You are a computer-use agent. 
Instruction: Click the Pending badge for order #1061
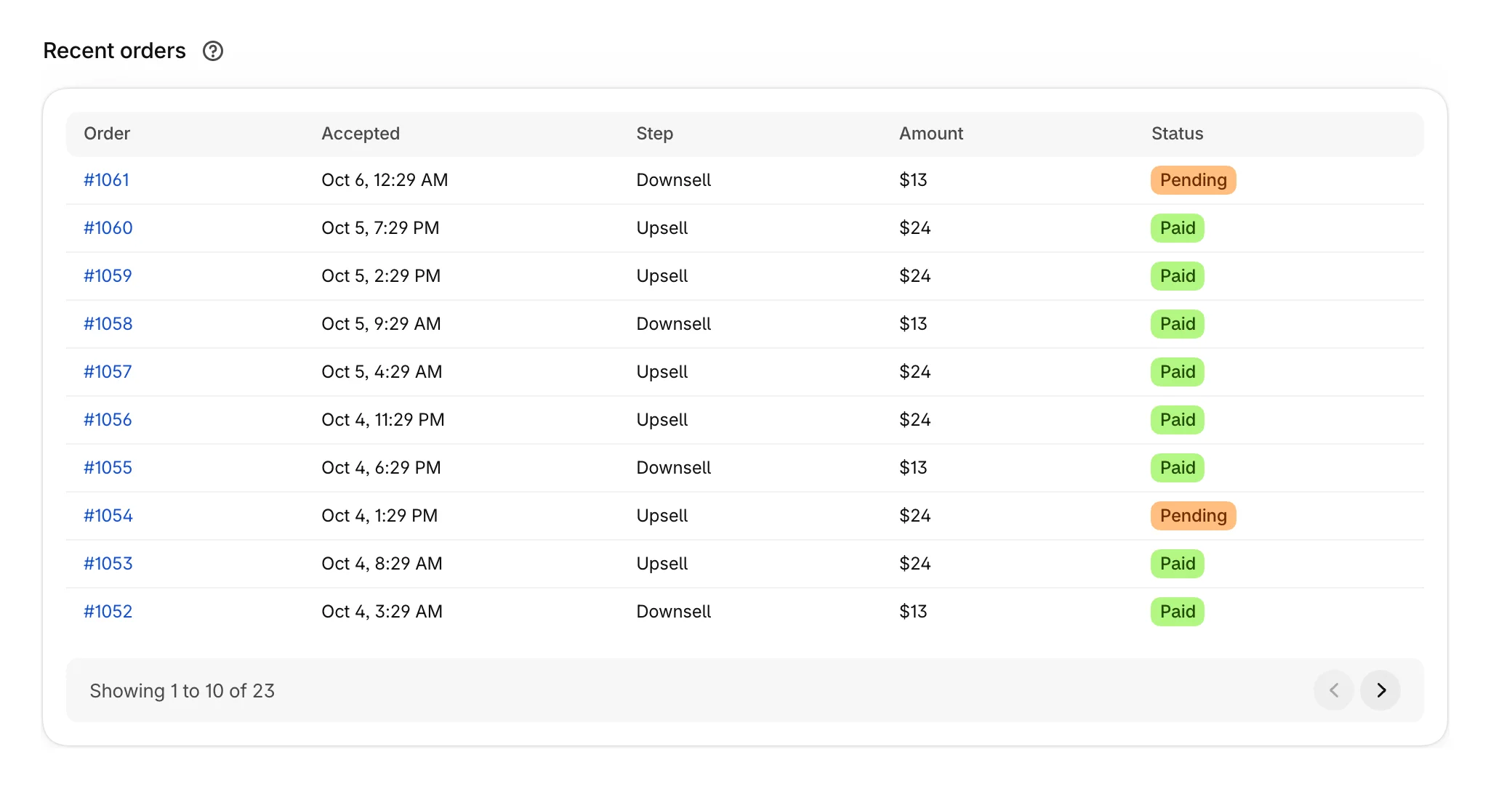[1194, 180]
